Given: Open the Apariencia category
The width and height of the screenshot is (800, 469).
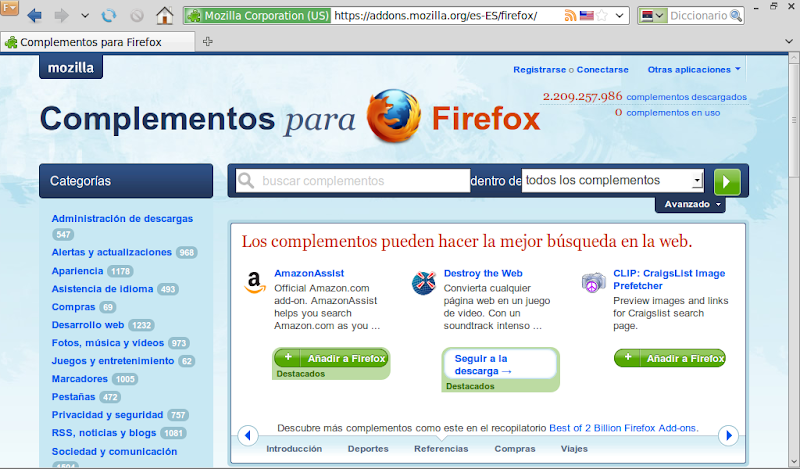Looking at the screenshot, I should pos(77,270).
